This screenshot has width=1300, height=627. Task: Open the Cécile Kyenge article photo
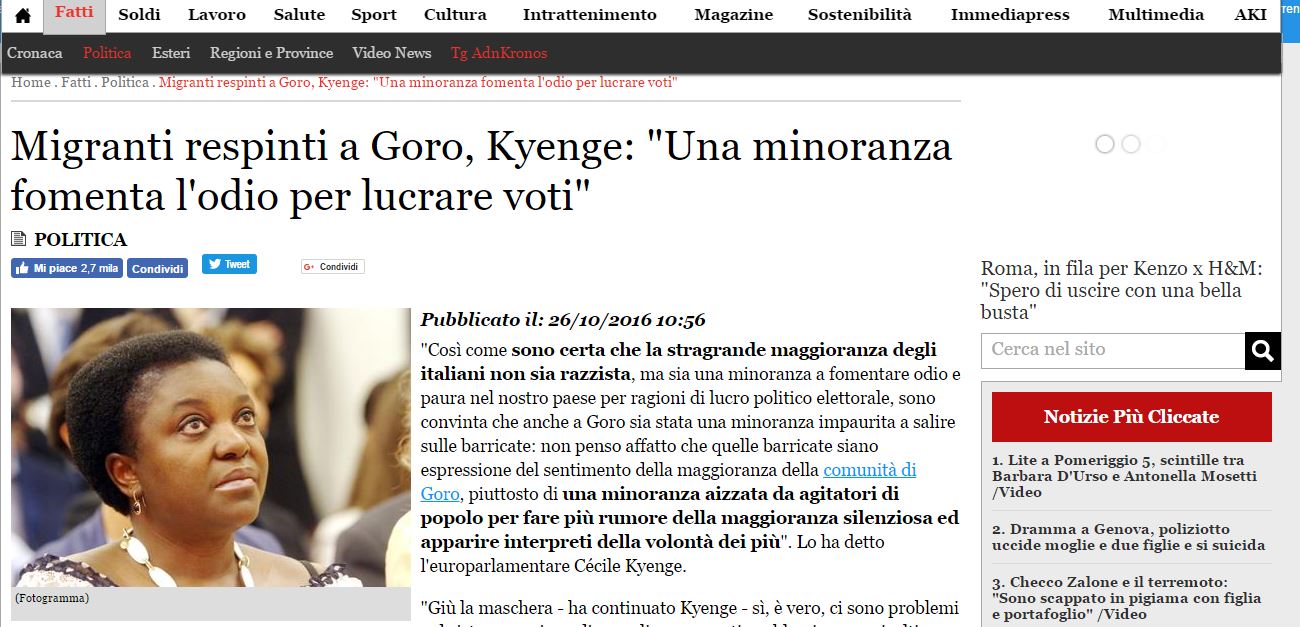[211, 447]
